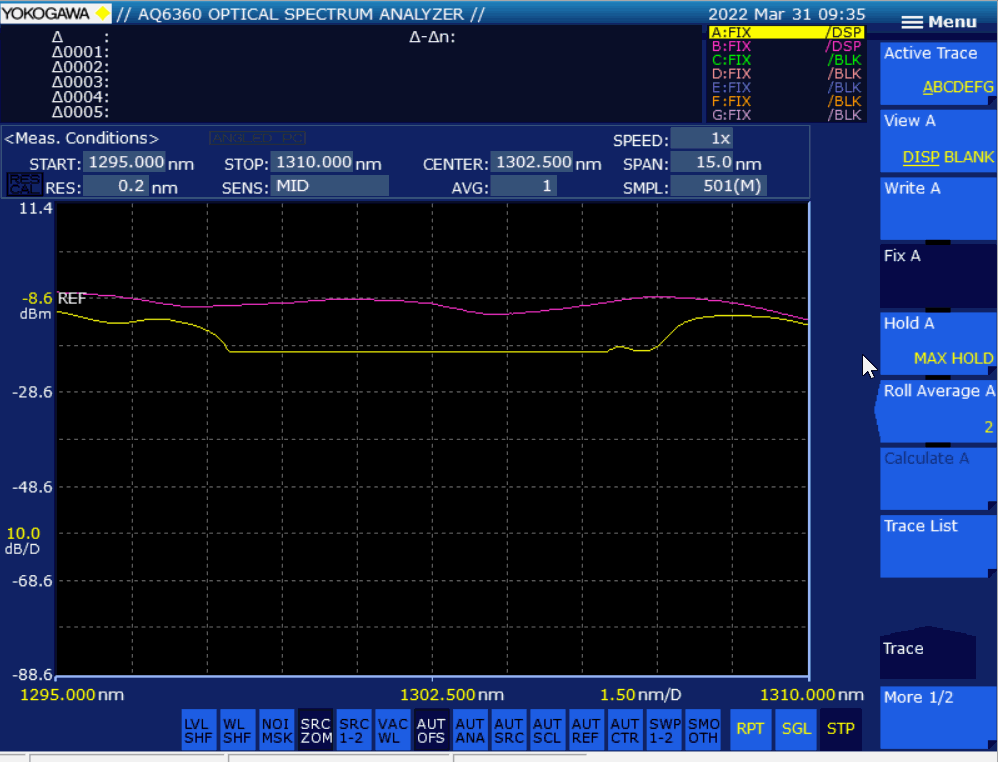Screen dimensions: 998x762
Task: Toggle the View A DISP/BLANK softkey
Action: tap(938, 141)
